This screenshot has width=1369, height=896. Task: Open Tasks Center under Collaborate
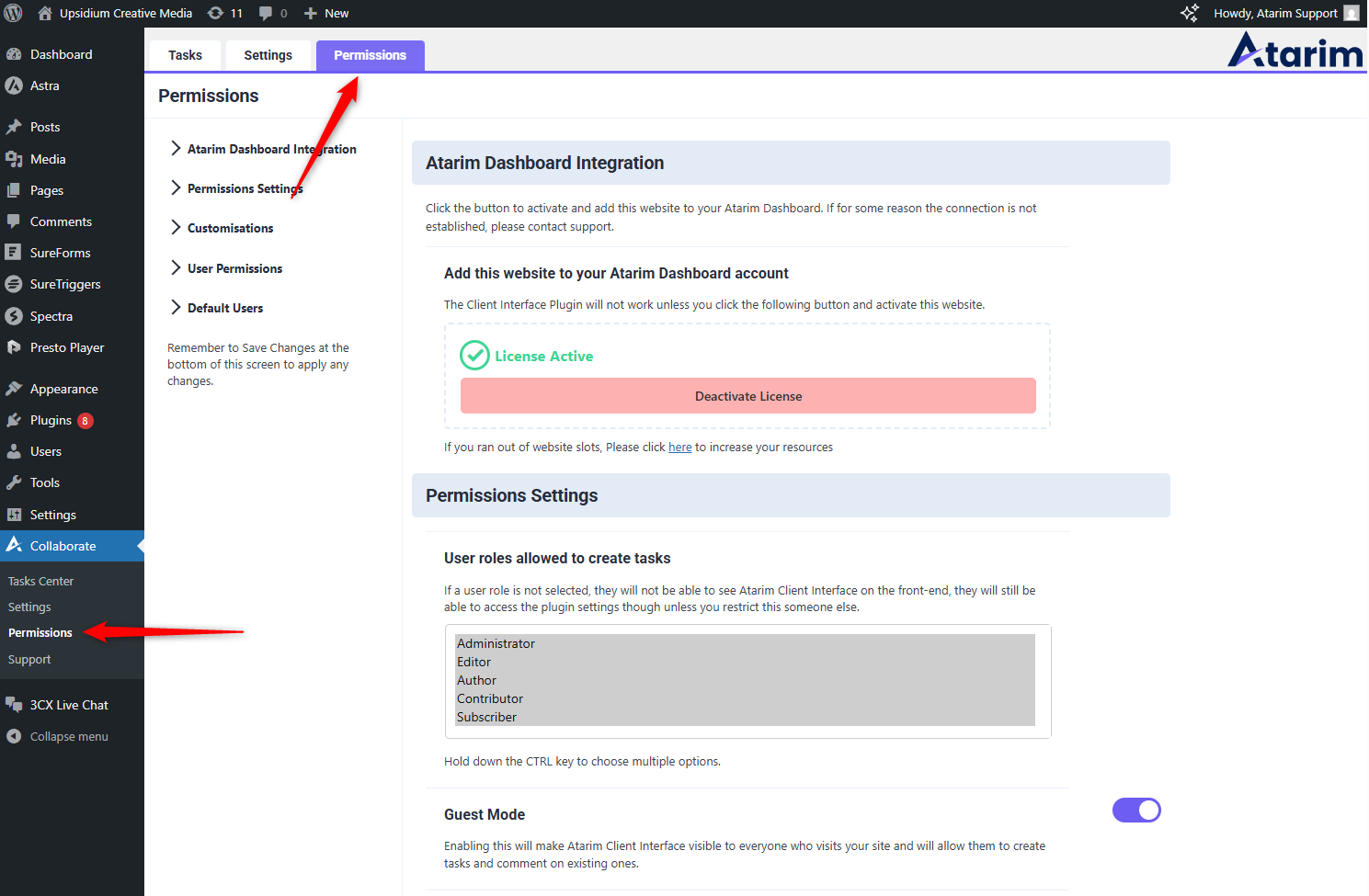(x=40, y=581)
